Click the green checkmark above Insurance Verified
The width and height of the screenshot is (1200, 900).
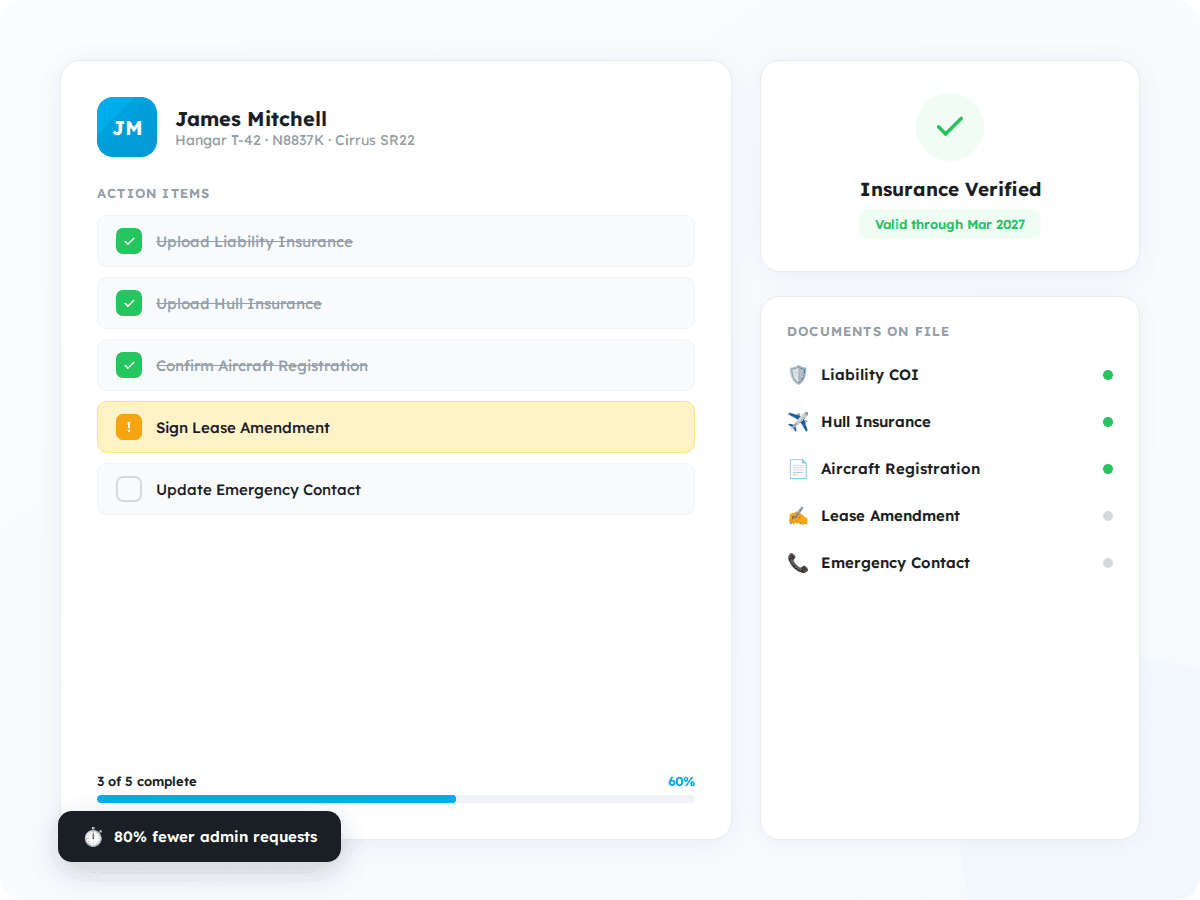[x=949, y=127]
